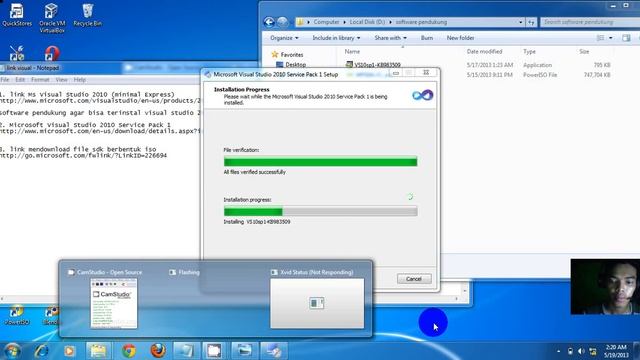Click Explorer back navigation arrow

269,22
